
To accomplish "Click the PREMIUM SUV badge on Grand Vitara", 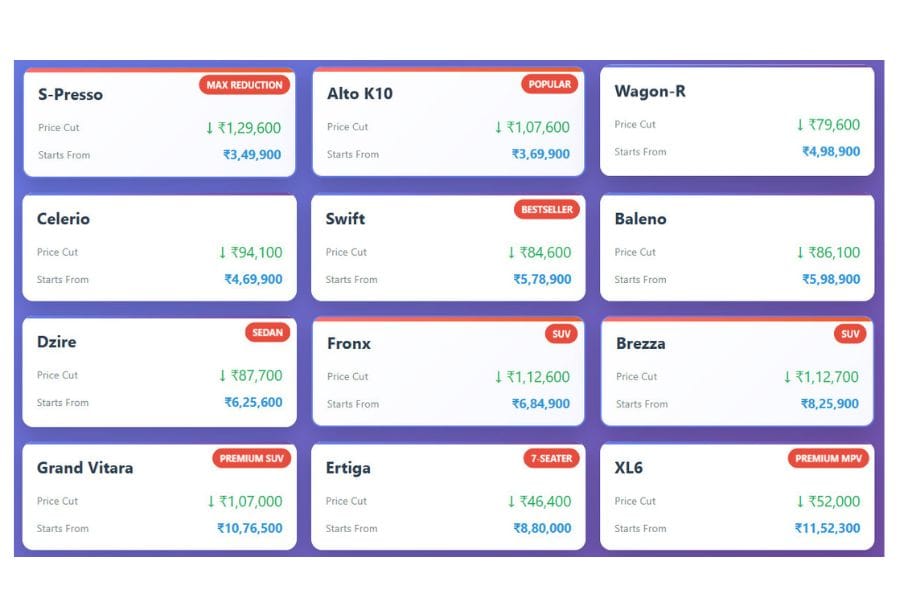I will [x=252, y=458].
